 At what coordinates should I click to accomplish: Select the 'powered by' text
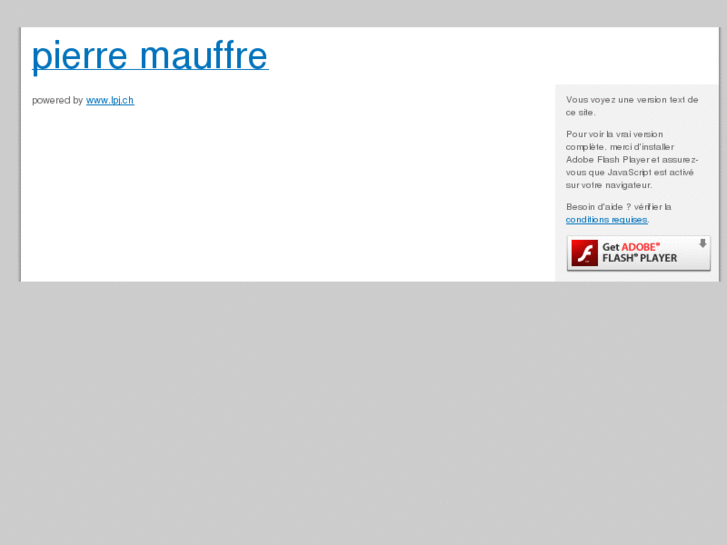(57, 100)
